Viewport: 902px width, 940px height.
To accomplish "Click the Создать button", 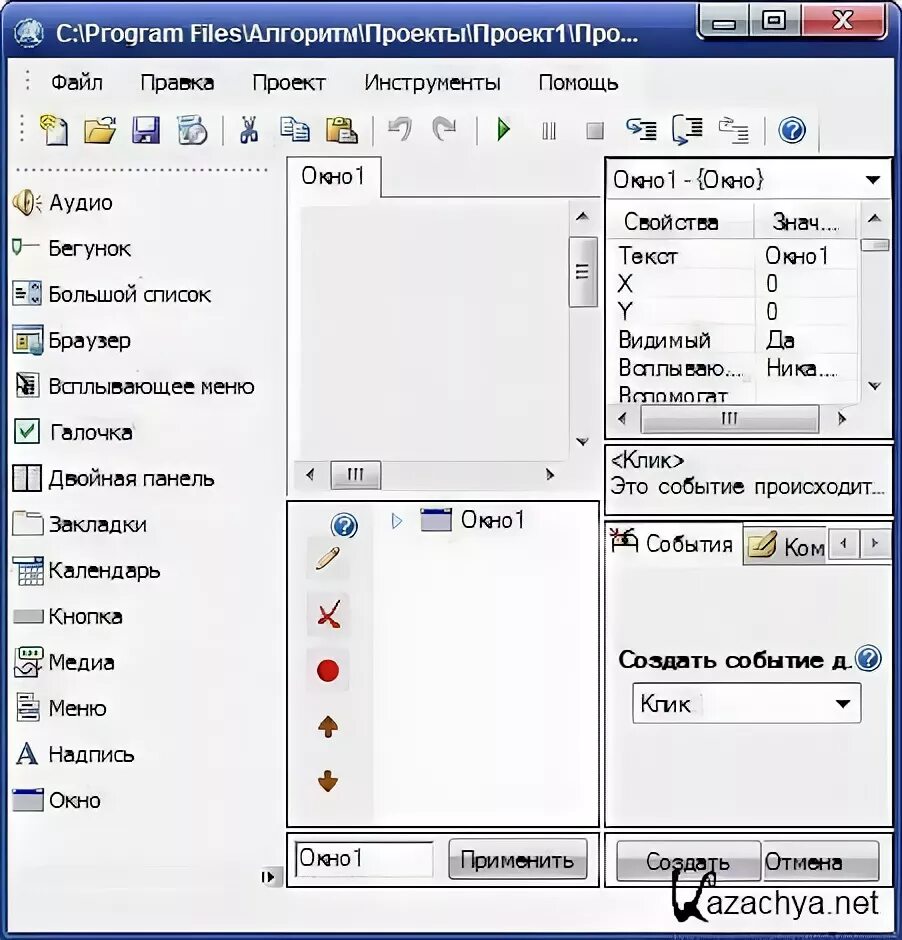I will pyautogui.click(x=688, y=862).
